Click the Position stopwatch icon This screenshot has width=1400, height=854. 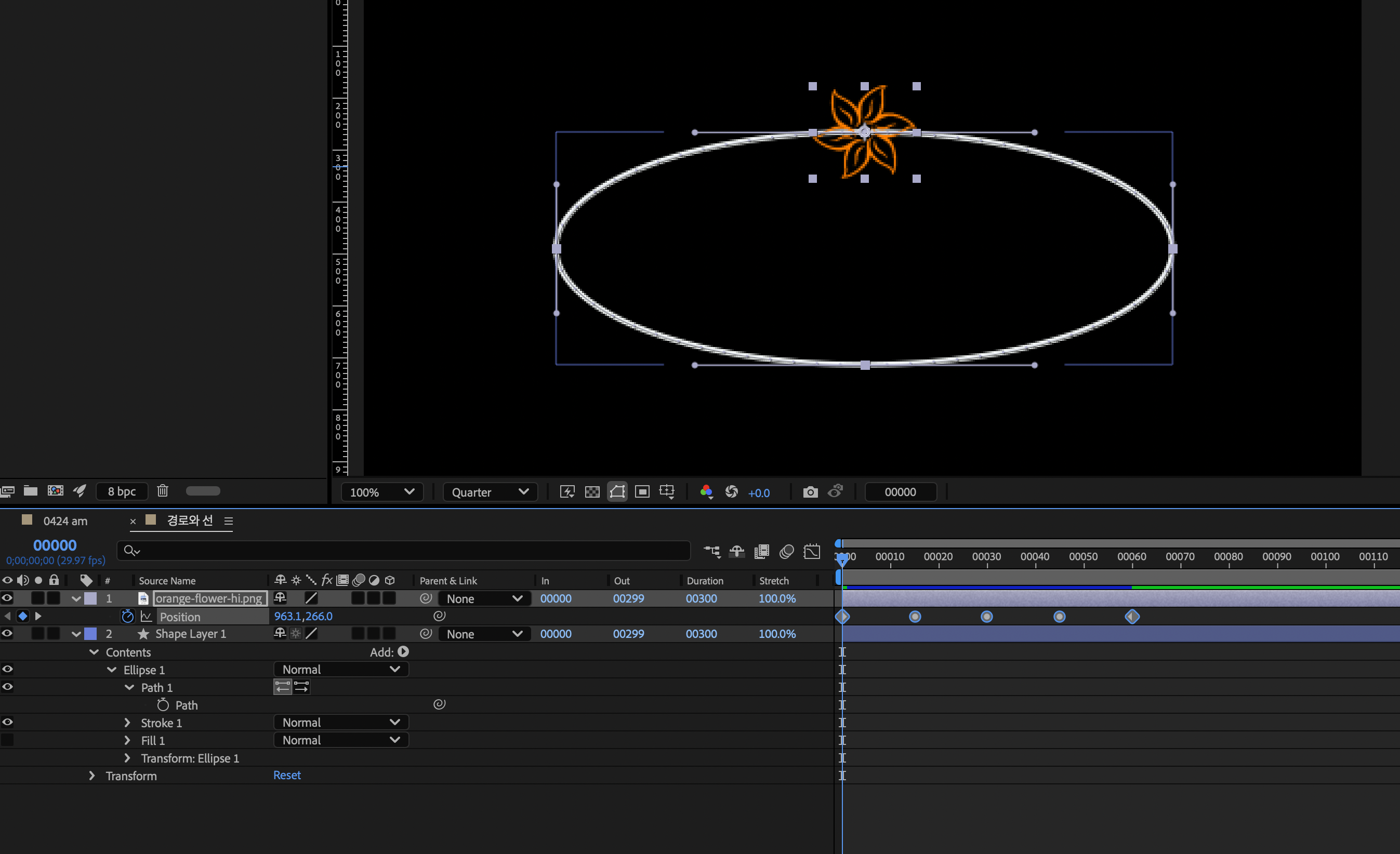click(128, 617)
